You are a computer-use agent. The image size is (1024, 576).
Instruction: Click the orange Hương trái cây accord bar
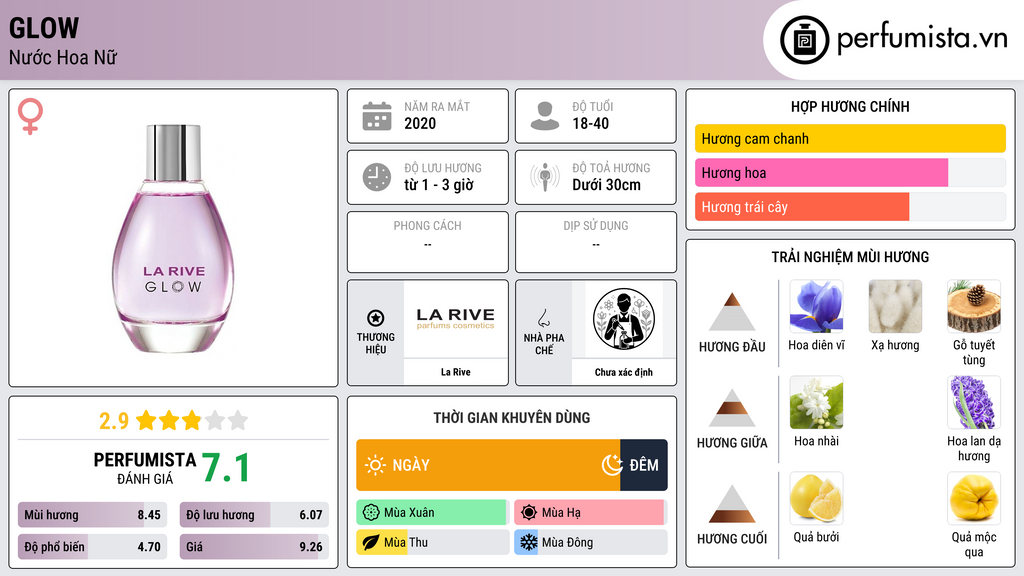[802, 207]
